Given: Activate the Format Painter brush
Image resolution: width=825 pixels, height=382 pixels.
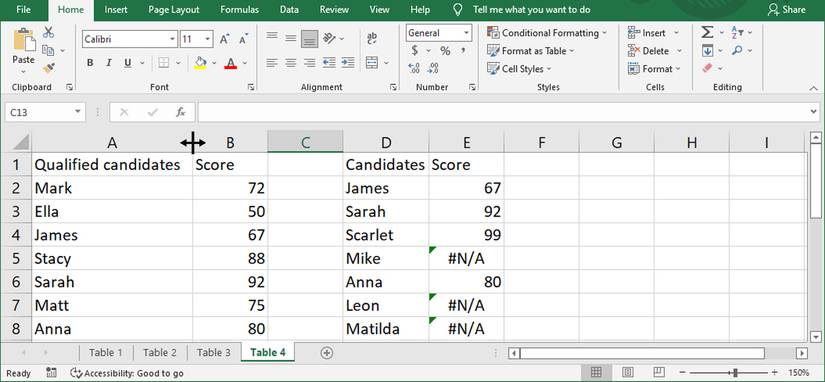Looking at the screenshot, I should pos(49,68).
